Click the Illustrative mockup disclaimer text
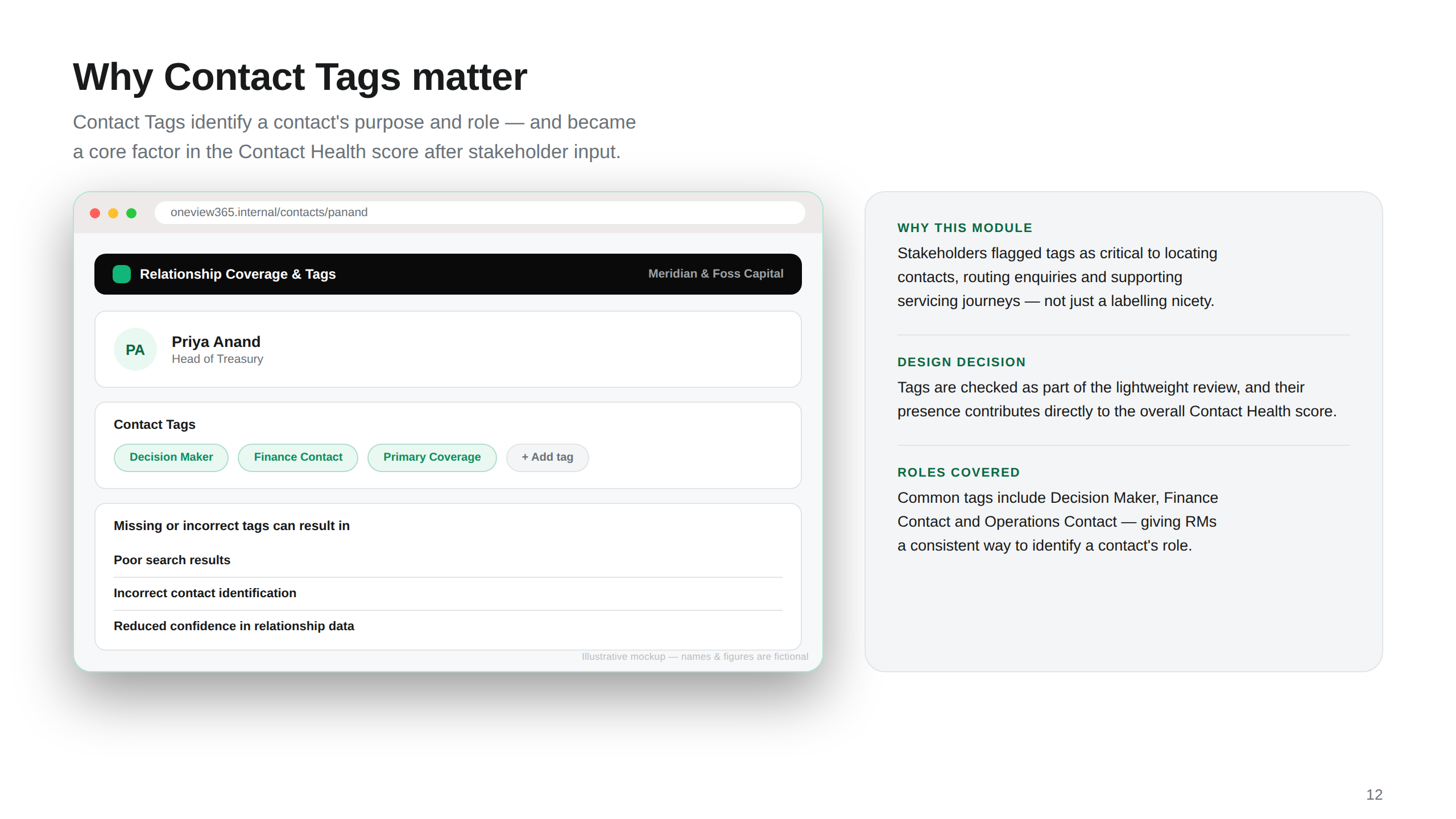The height and width of the screenshot is (819, 1456). 695,656
